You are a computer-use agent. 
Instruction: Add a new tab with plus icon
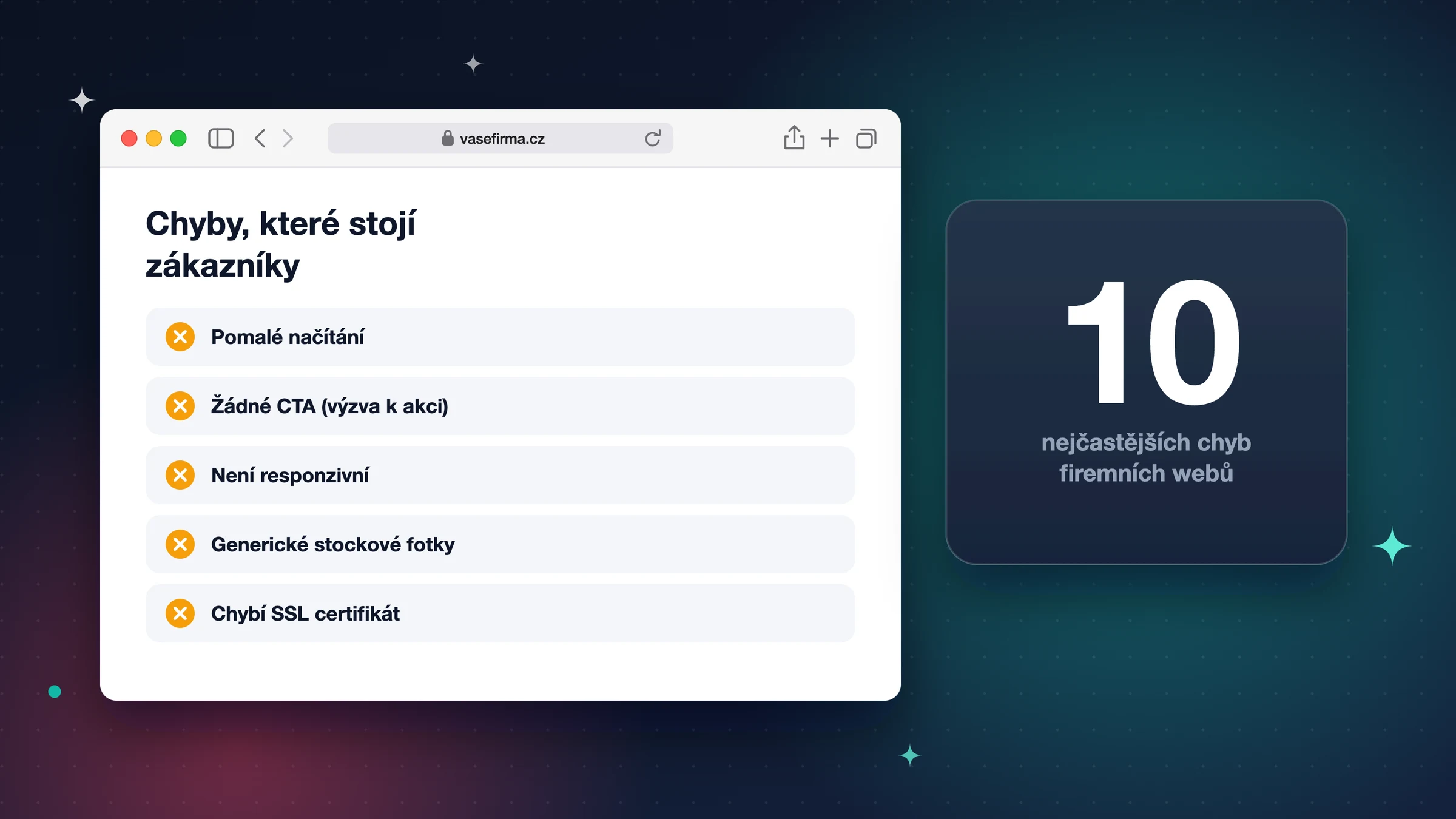click(830, 138)
